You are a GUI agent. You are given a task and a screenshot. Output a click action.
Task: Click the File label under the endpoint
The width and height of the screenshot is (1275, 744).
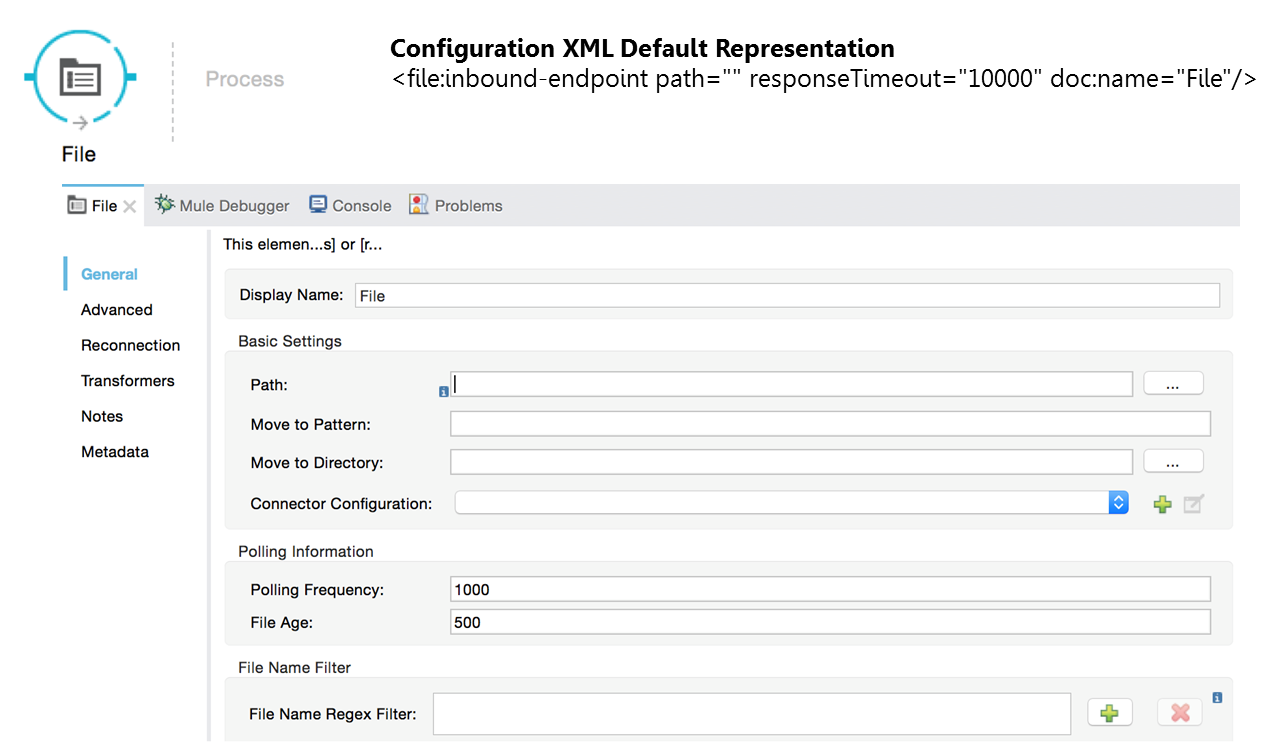[x=79, y=154]
